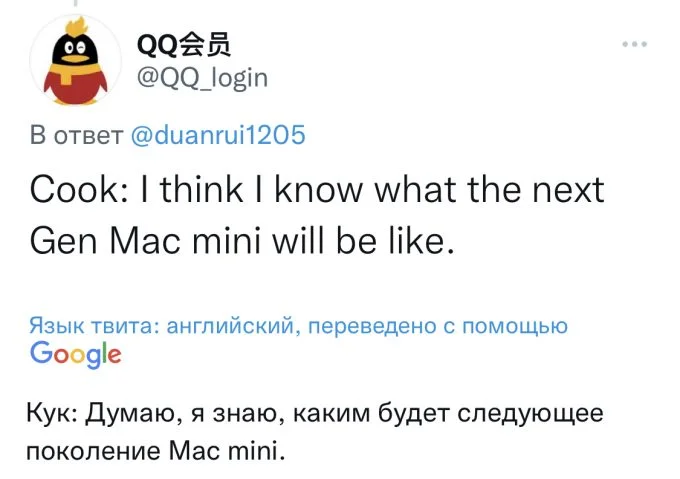
Task: Open the QQ会员 display name
Action: [183, 44]
